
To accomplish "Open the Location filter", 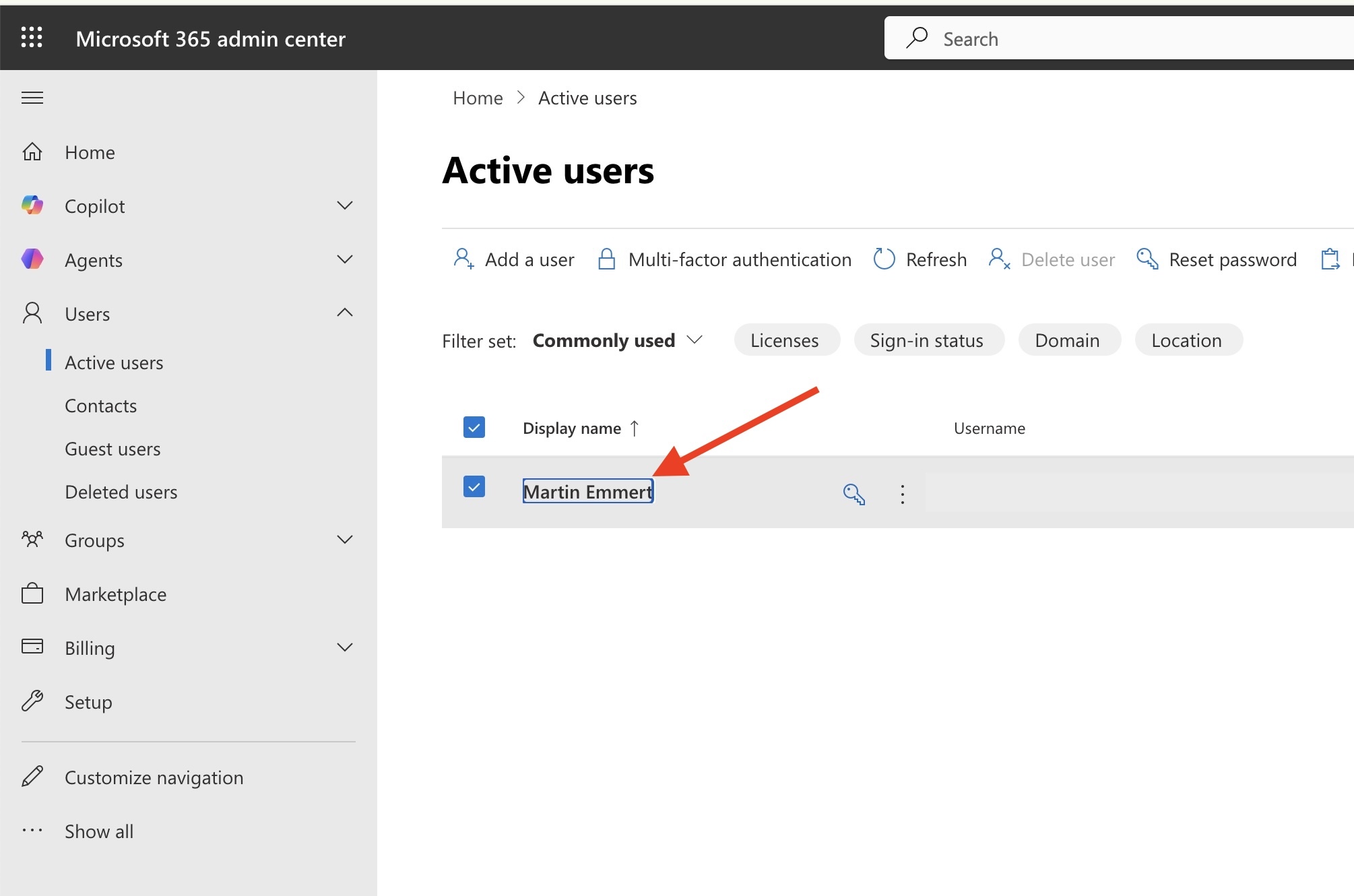I will point(1188,340).
